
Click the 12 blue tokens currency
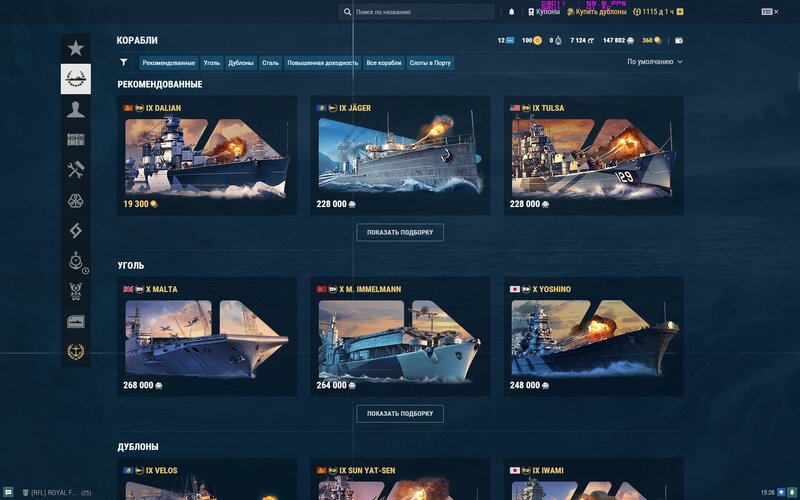coord(506,40)
